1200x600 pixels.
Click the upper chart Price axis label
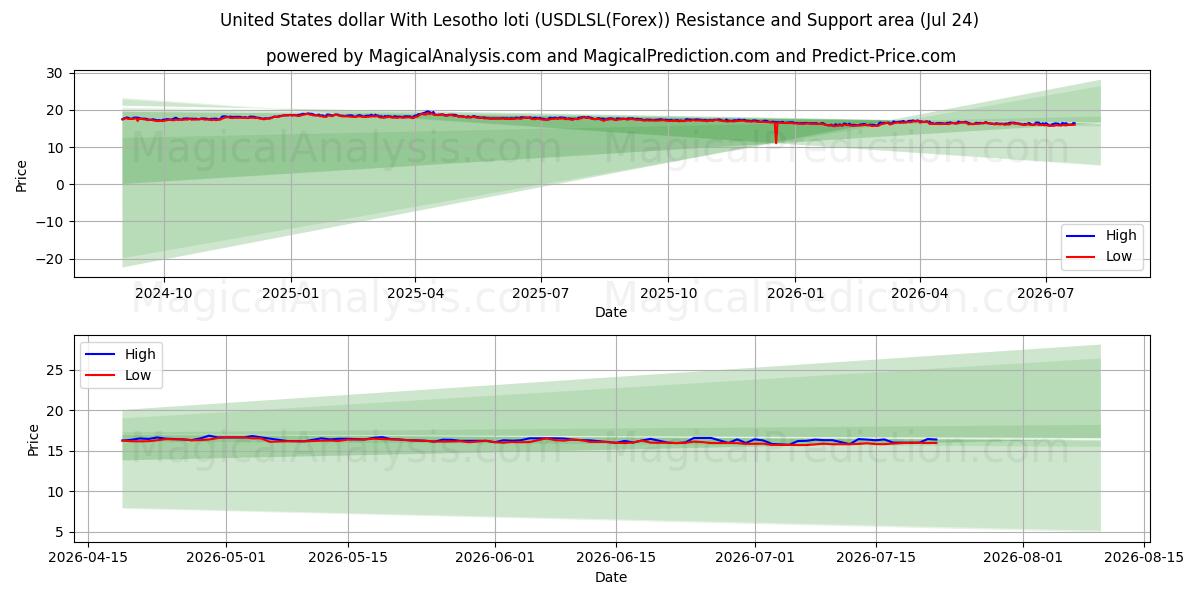(x=22, y=174)
